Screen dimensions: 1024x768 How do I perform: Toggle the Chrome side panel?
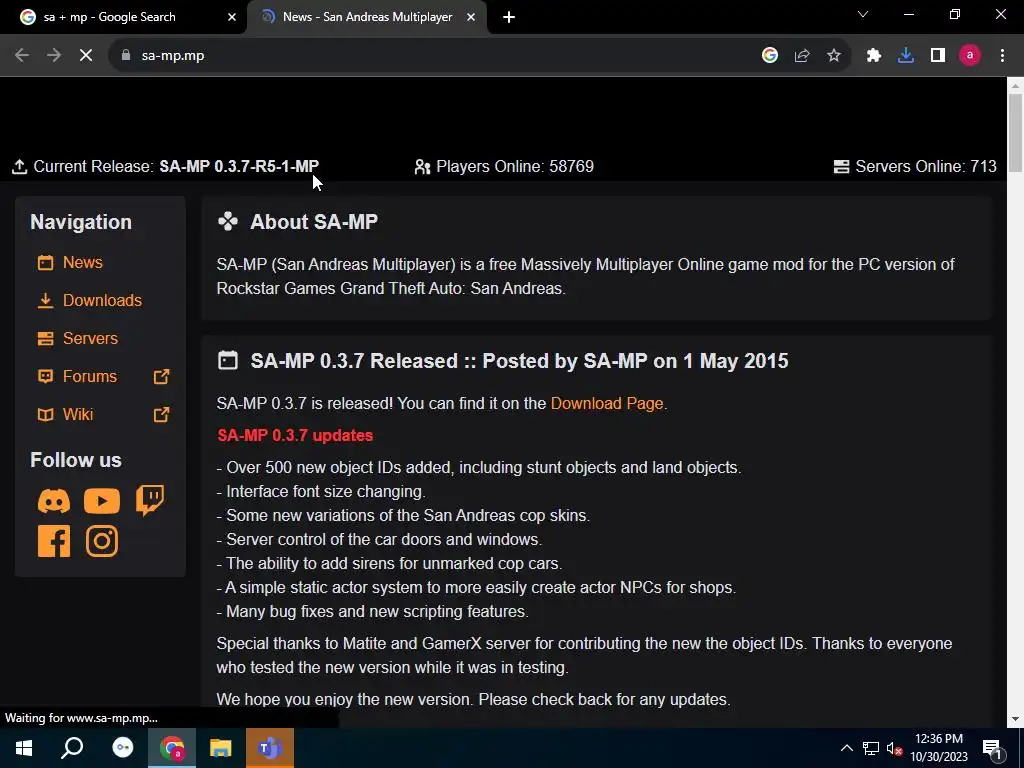938,56
